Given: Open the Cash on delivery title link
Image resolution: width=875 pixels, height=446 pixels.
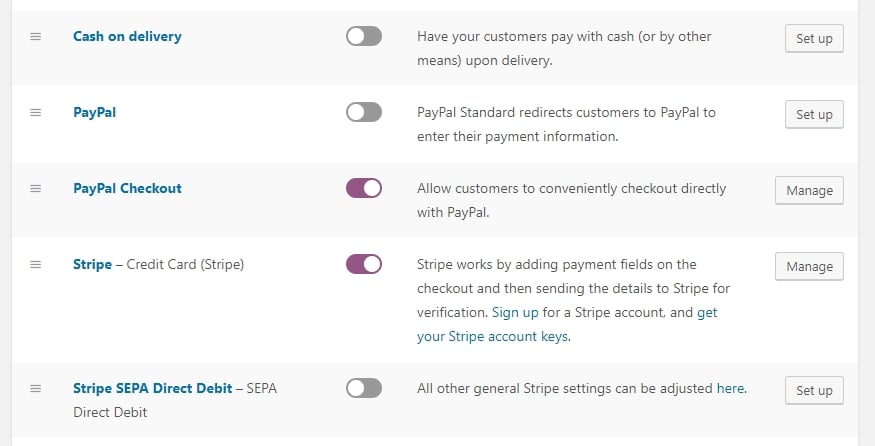Looking at the screenshot, I should [x=127, y=37].
